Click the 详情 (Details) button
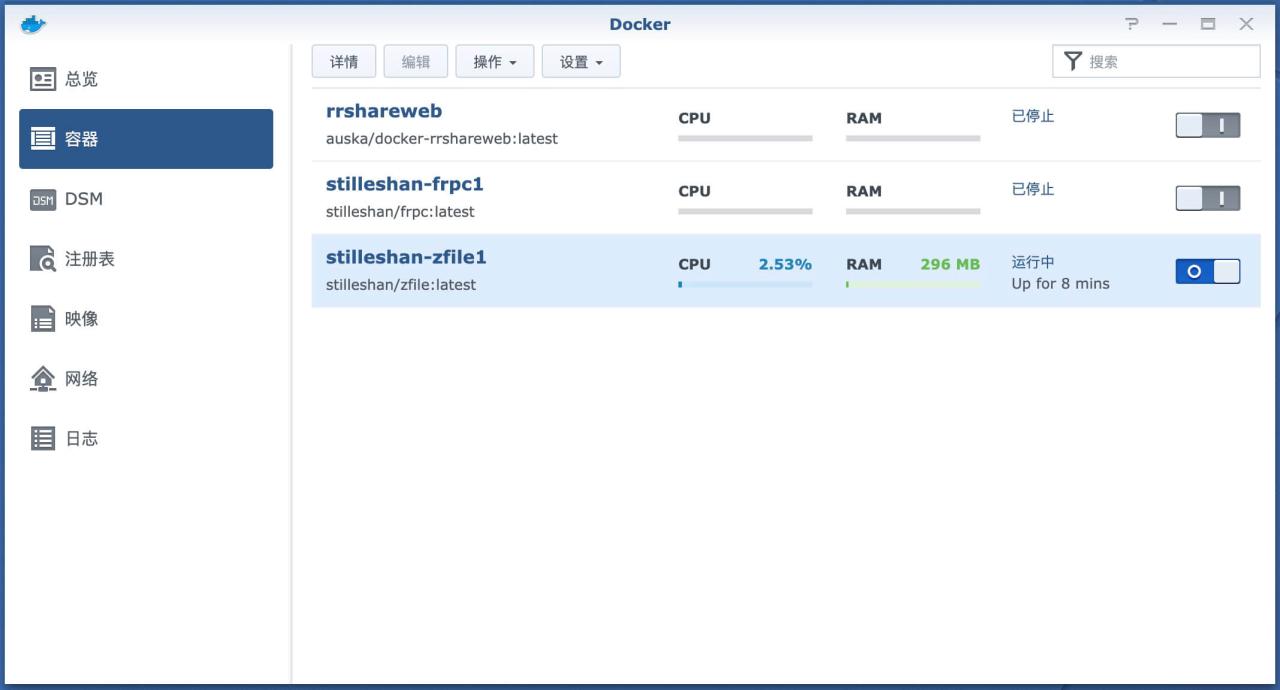The image size is (1280, 690). 344,61
